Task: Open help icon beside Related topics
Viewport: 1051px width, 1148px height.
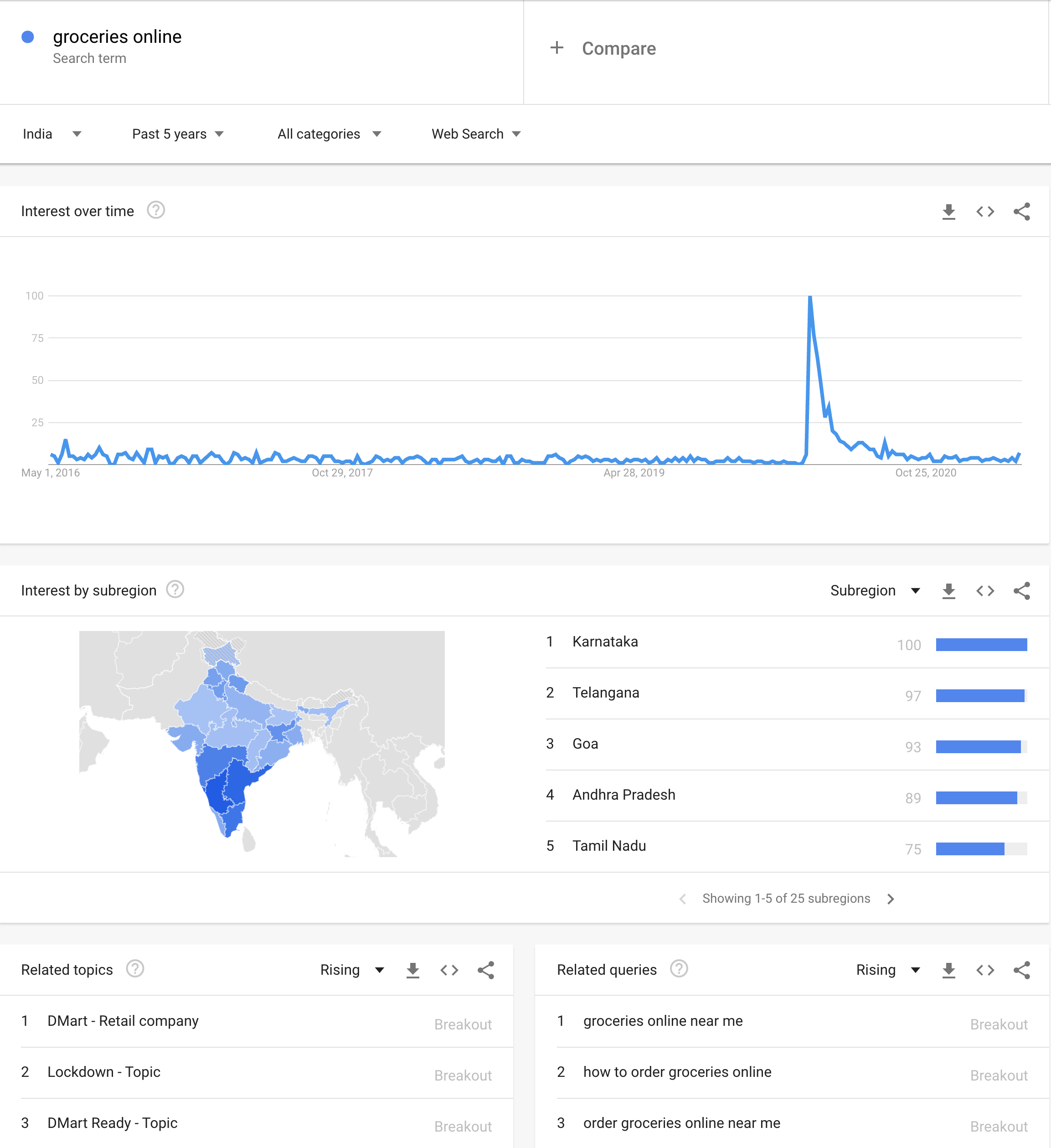Action: click(135, 969)
